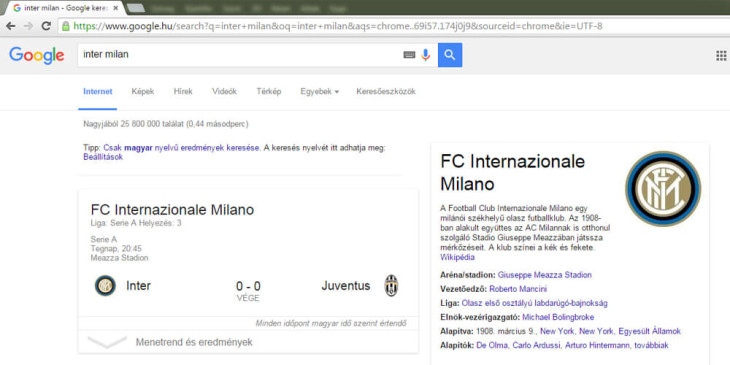Open the Egyebek dropdown menu
This screenshot has width=730, height=365.
point(319,92)
